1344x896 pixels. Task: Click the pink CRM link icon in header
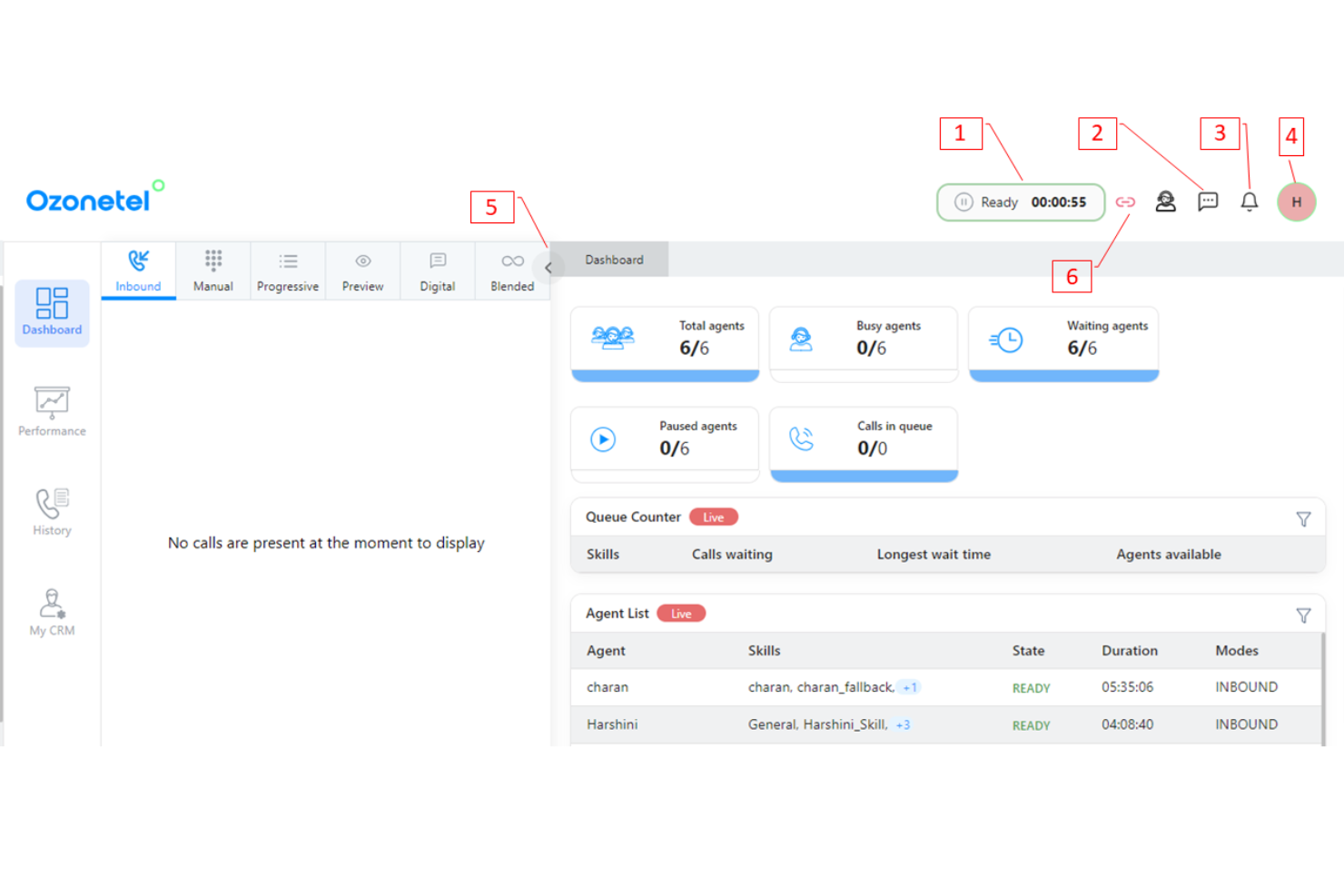point(1125,202)
